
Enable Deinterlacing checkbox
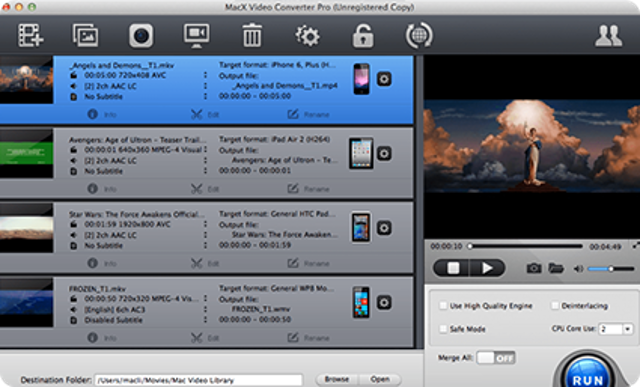(x=555, y=306)
